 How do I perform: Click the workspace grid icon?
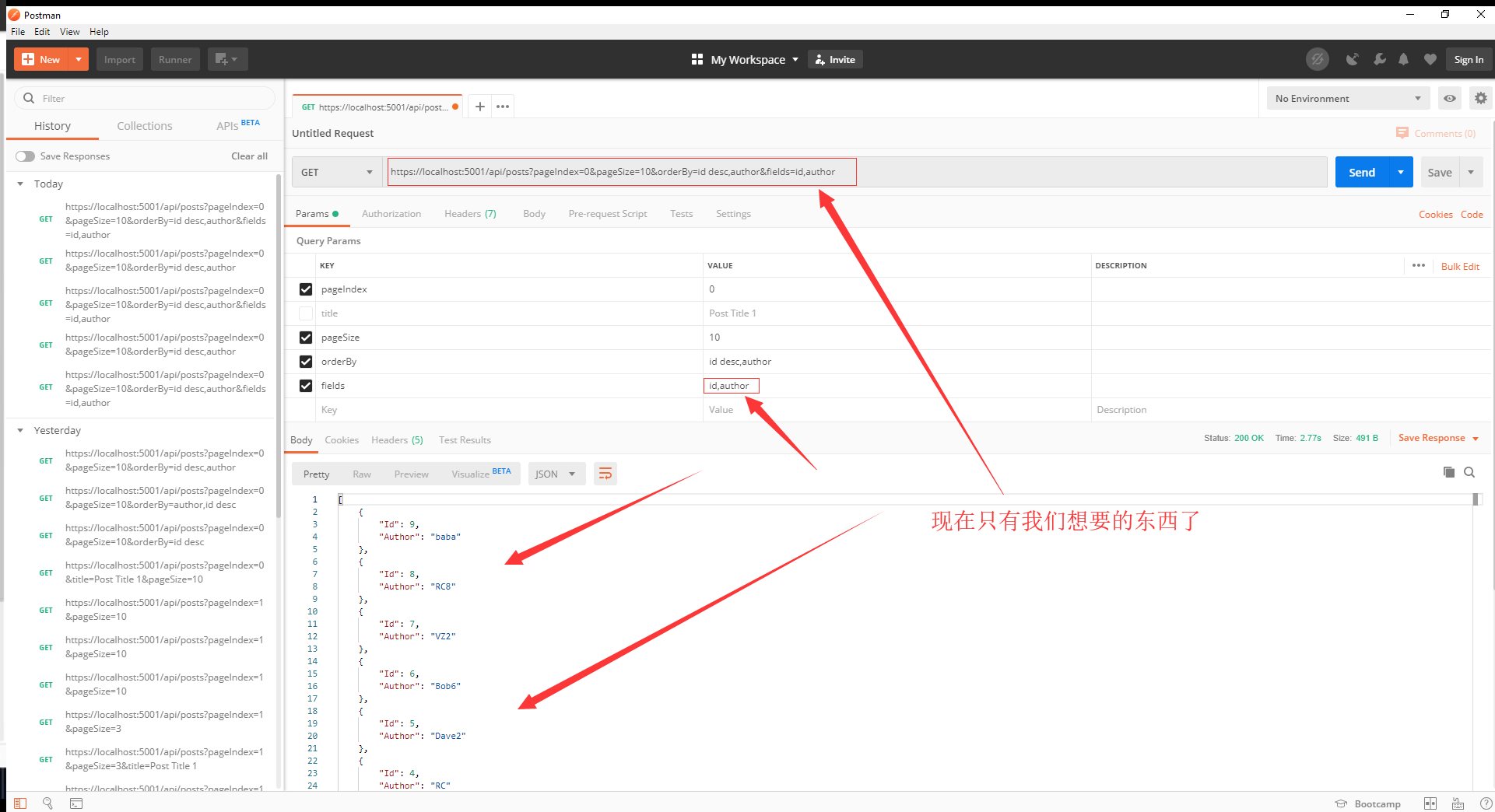click(697, 59)
